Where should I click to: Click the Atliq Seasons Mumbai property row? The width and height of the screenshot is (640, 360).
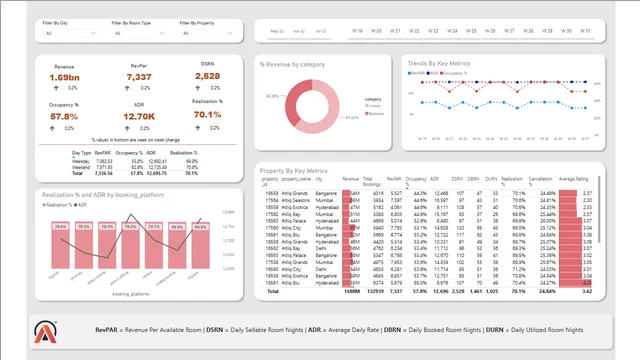pos(427,200)
